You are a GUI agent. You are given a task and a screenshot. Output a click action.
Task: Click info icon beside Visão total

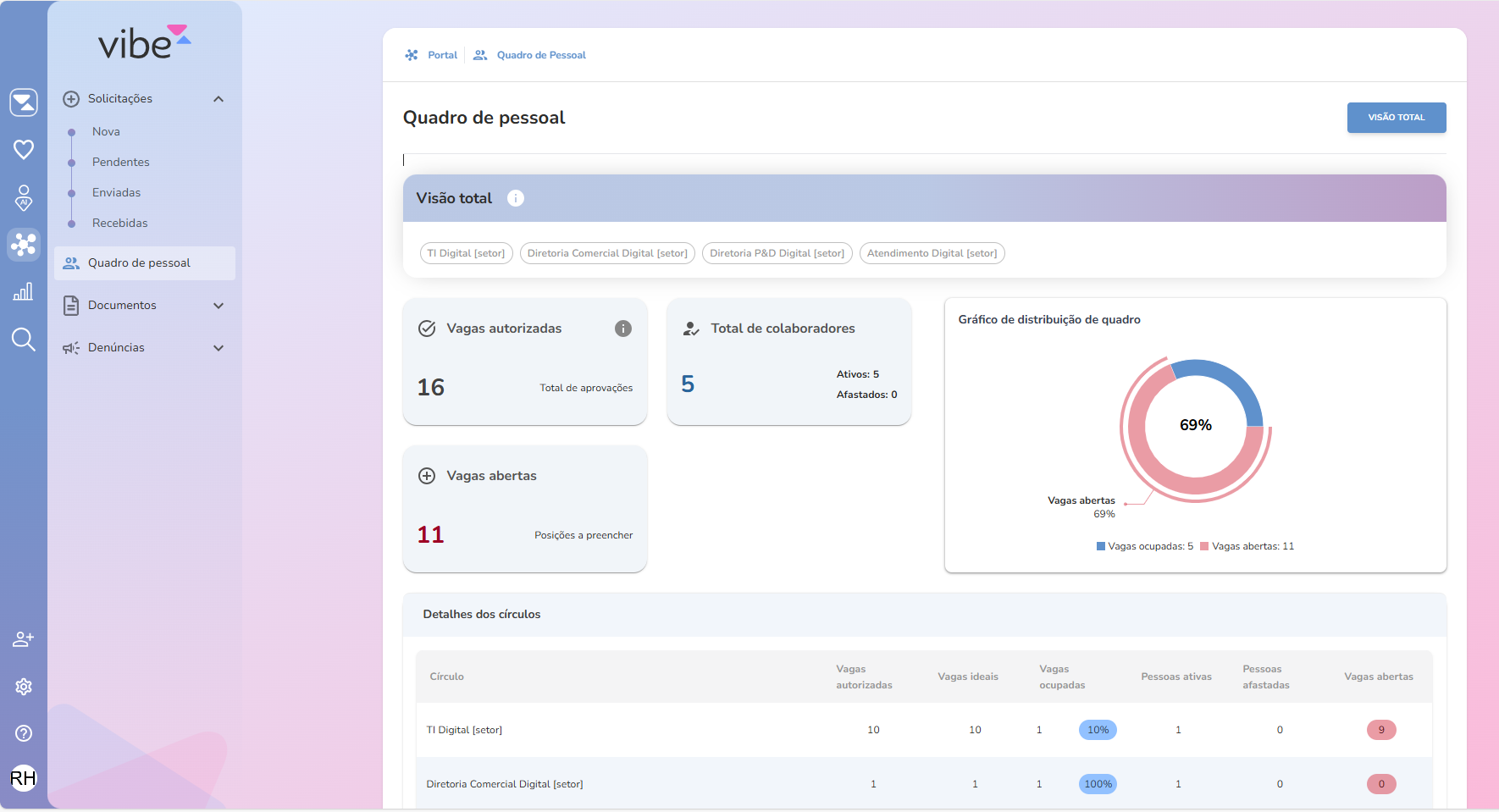click(516, 198)
